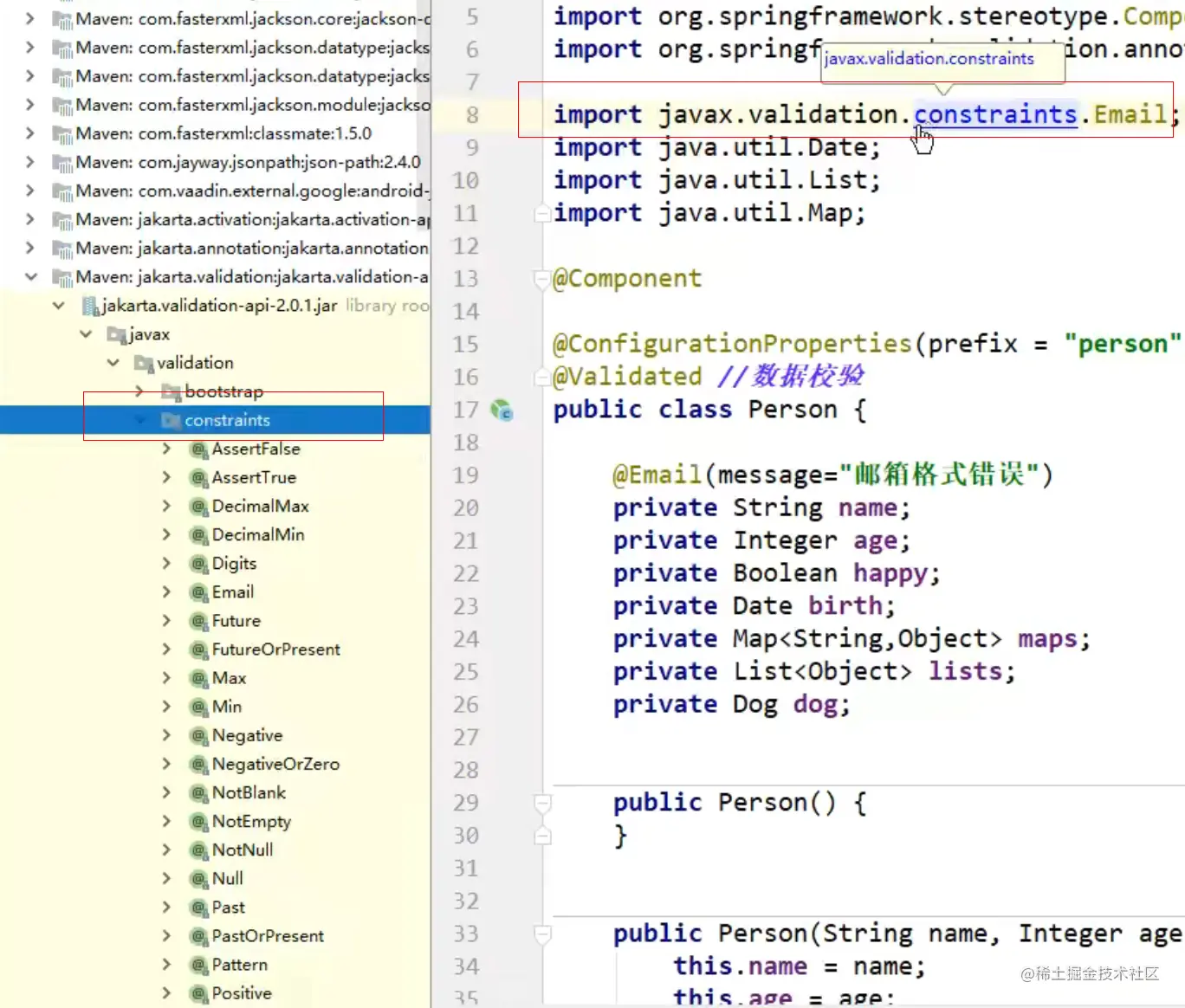Click the FutureOrPresent annotation icon

coord(199,649)
